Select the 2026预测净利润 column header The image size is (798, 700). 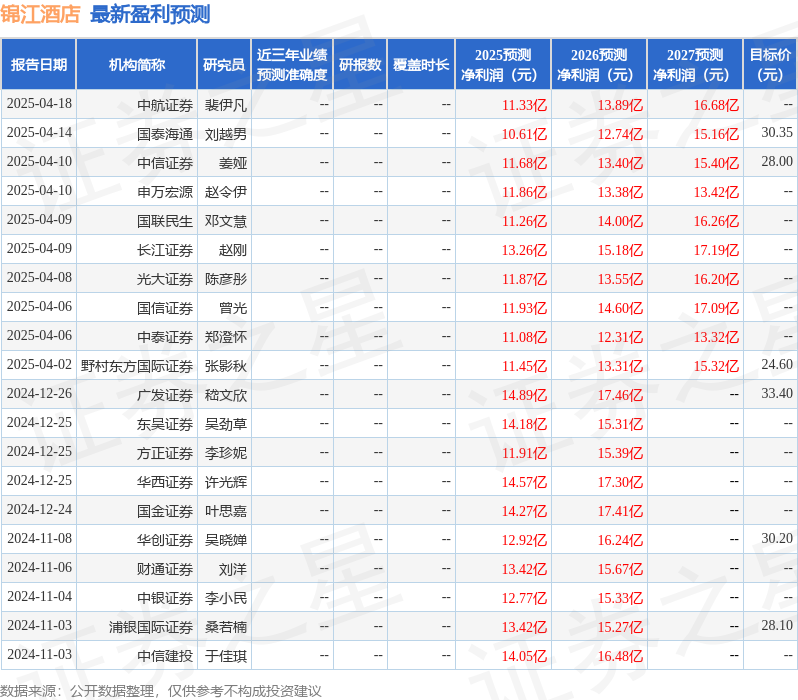pos(599,65)
